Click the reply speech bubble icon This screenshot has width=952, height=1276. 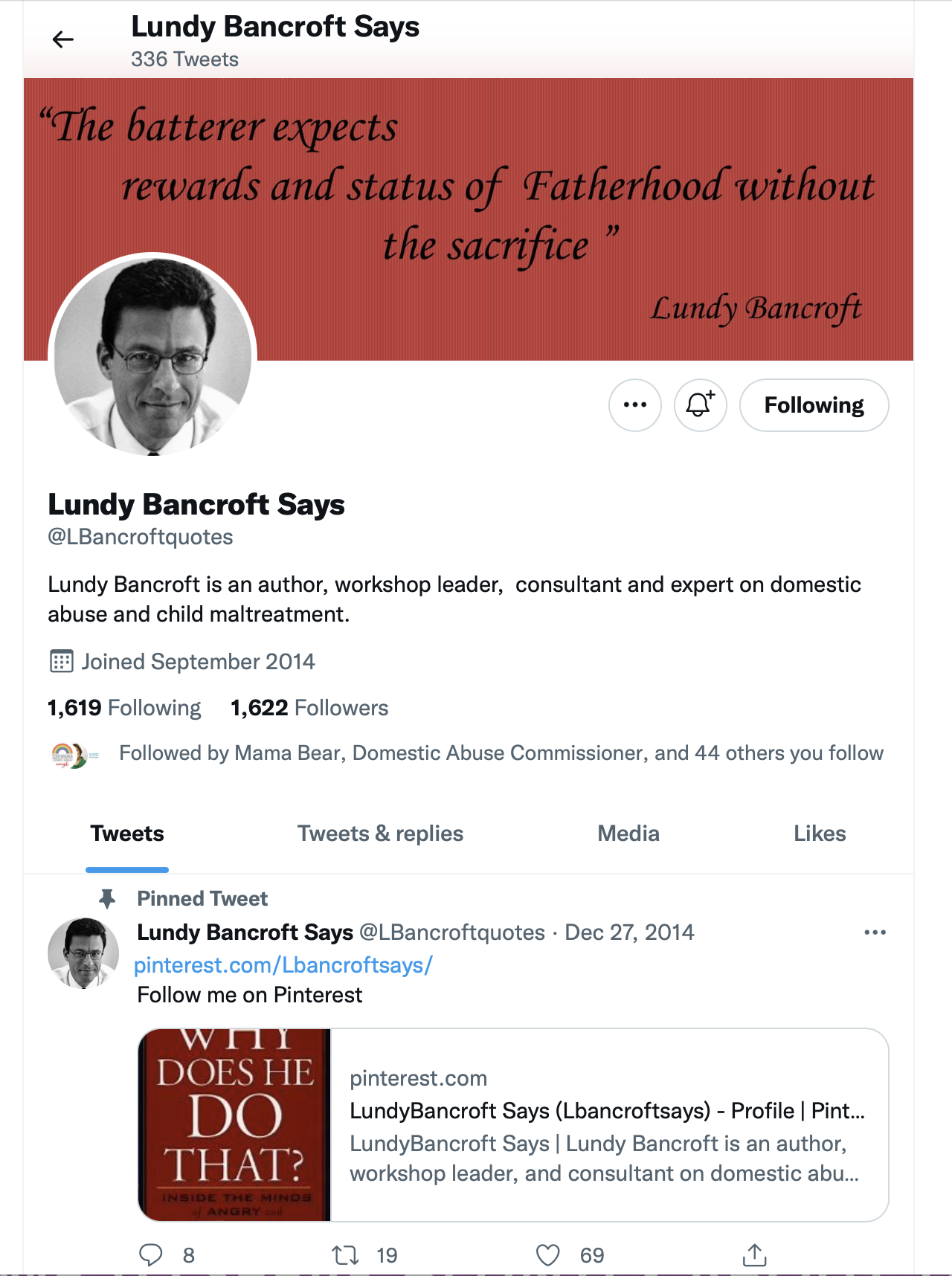click(151, 1255)
